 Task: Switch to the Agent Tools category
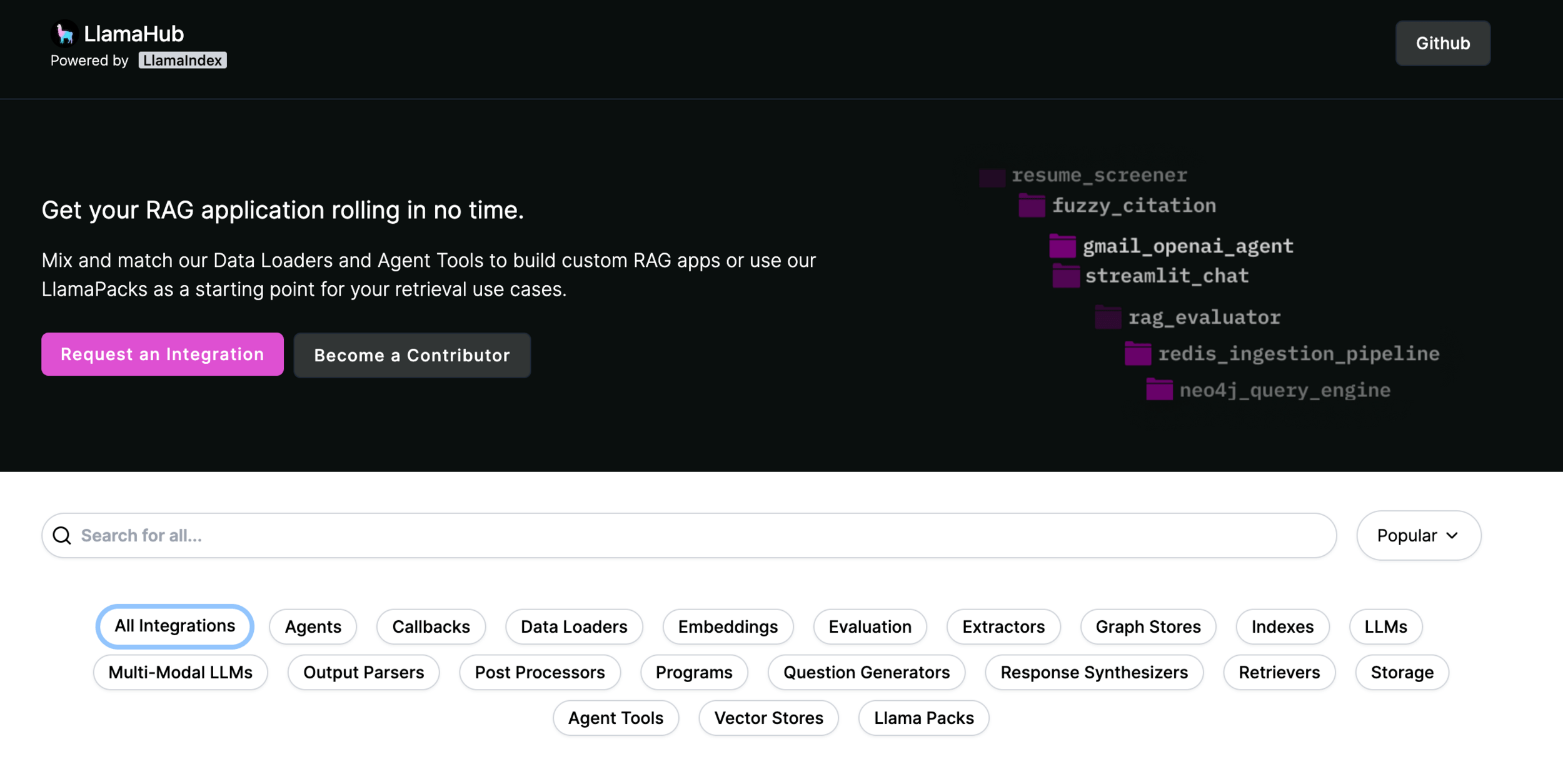615,718
